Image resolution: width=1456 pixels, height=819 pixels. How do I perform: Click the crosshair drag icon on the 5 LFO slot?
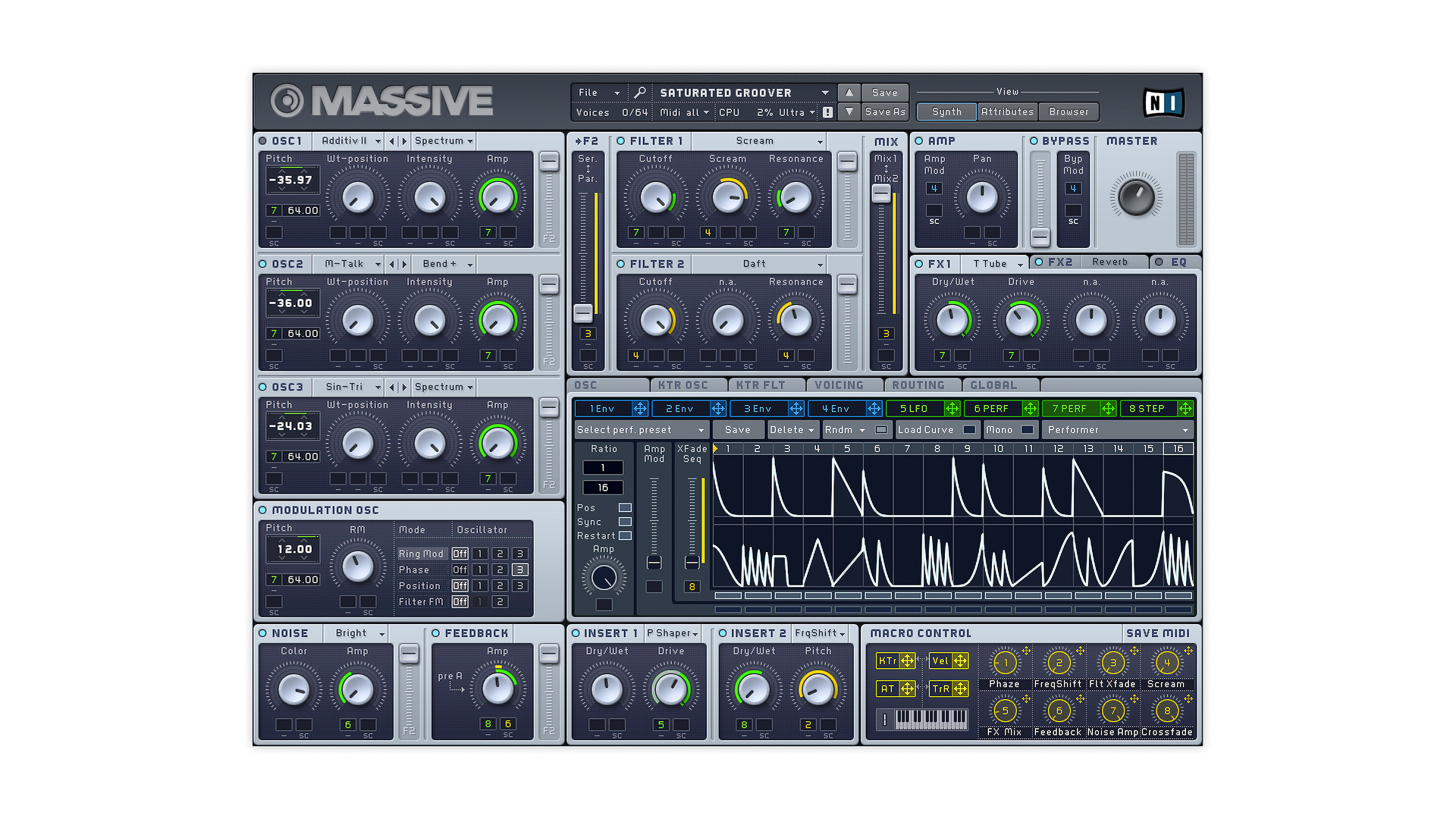[x=952, y=408]
